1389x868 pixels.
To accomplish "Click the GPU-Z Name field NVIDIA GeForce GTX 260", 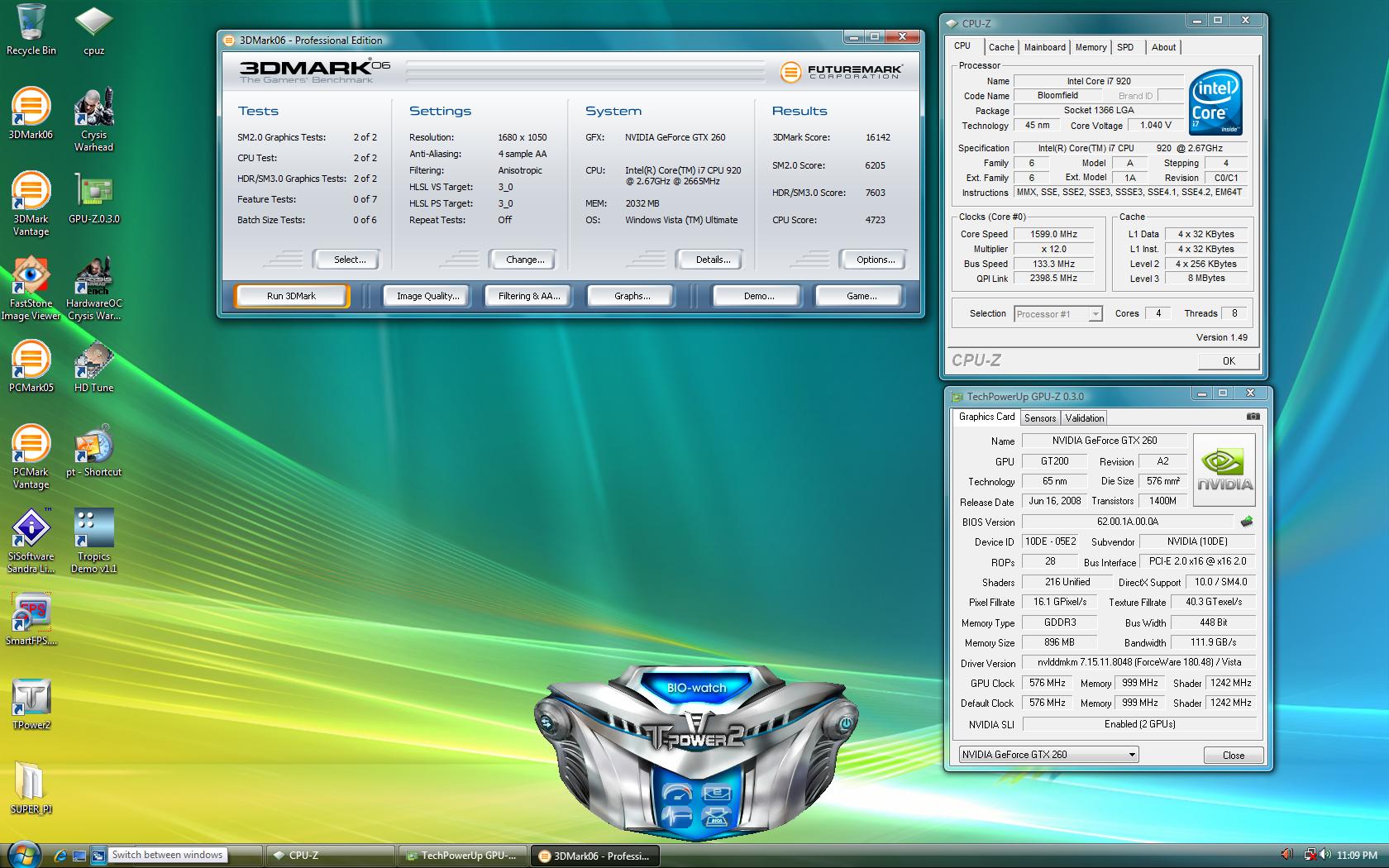I will click(x=1105, y=441).
